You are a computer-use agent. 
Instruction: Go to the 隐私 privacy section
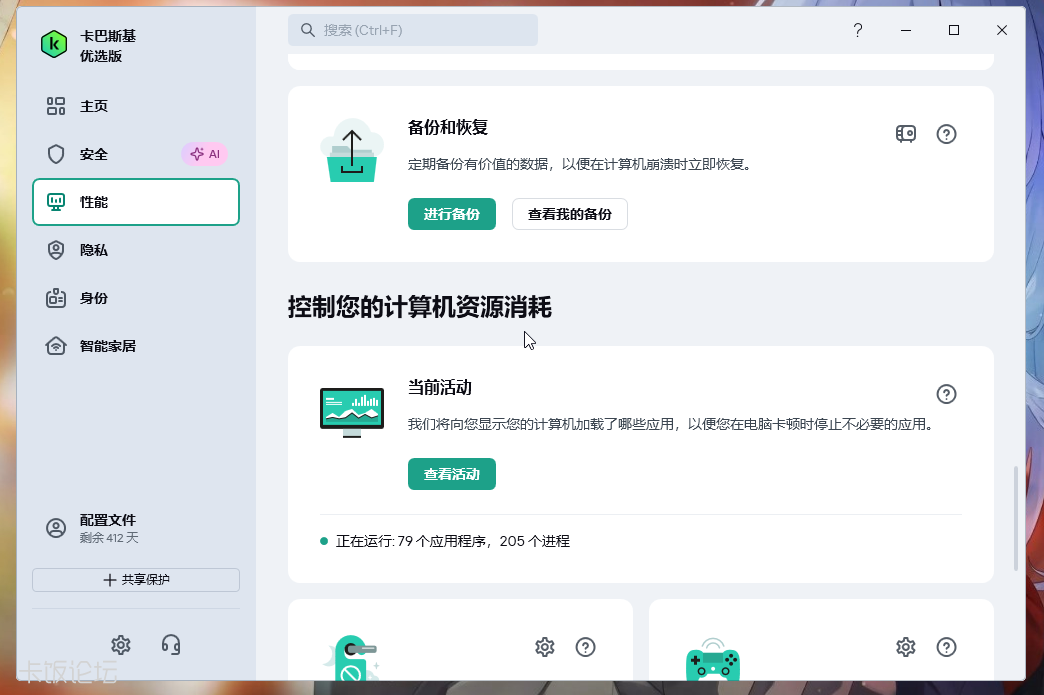click(x=136, y=250)
